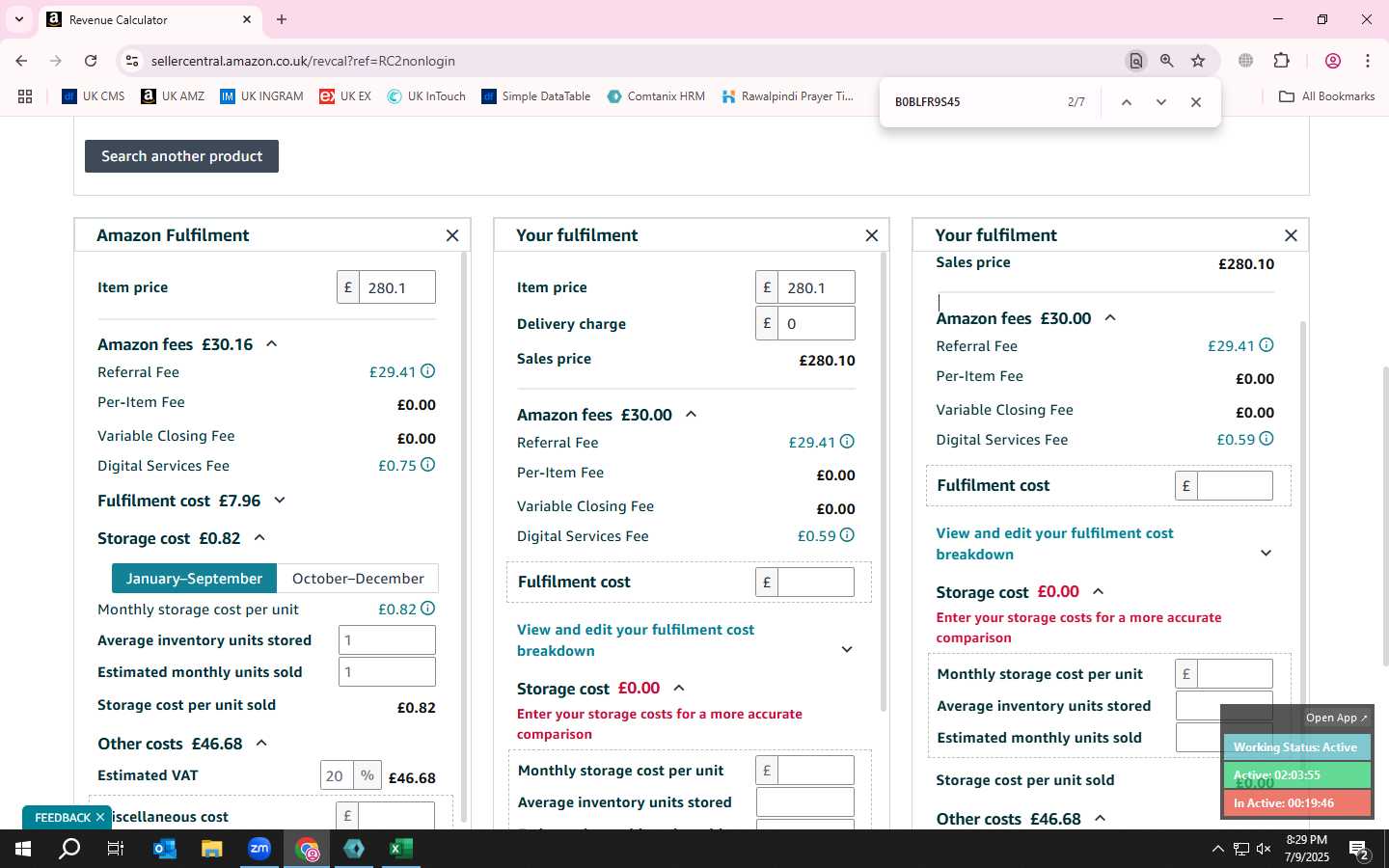Image resolution: width=1389 pixels, height=868 pixels.
Task: Open the Chrome profile avatar
Action: click(1333, 61)
